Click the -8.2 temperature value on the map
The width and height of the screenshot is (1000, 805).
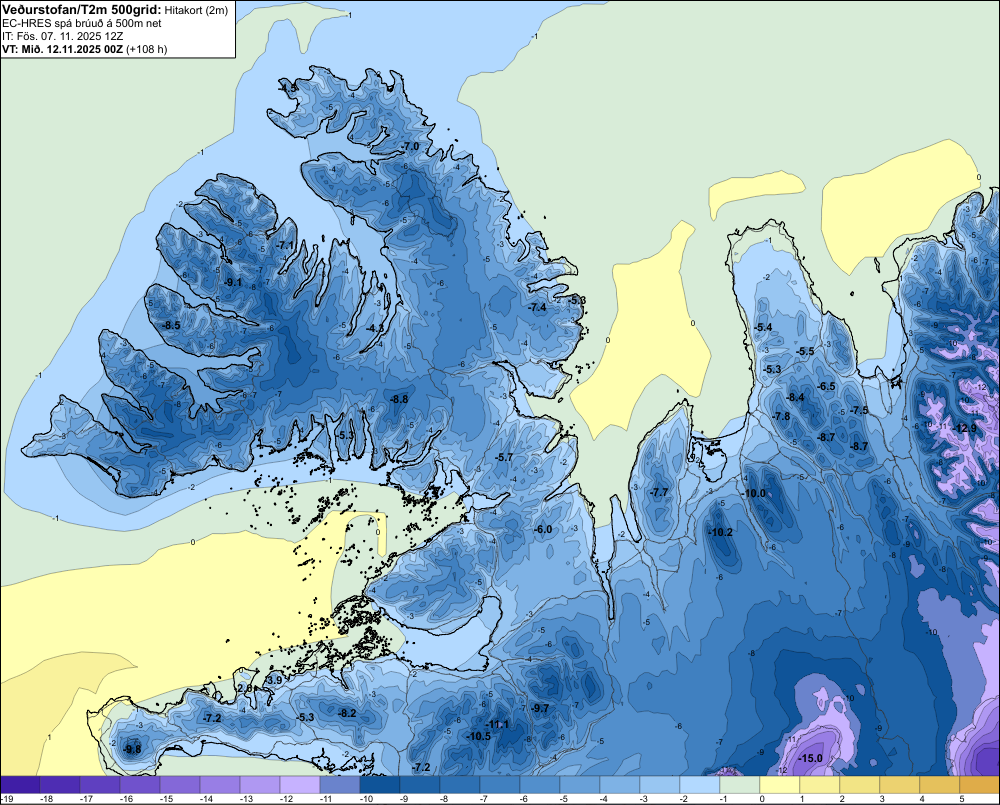point(348,713)
